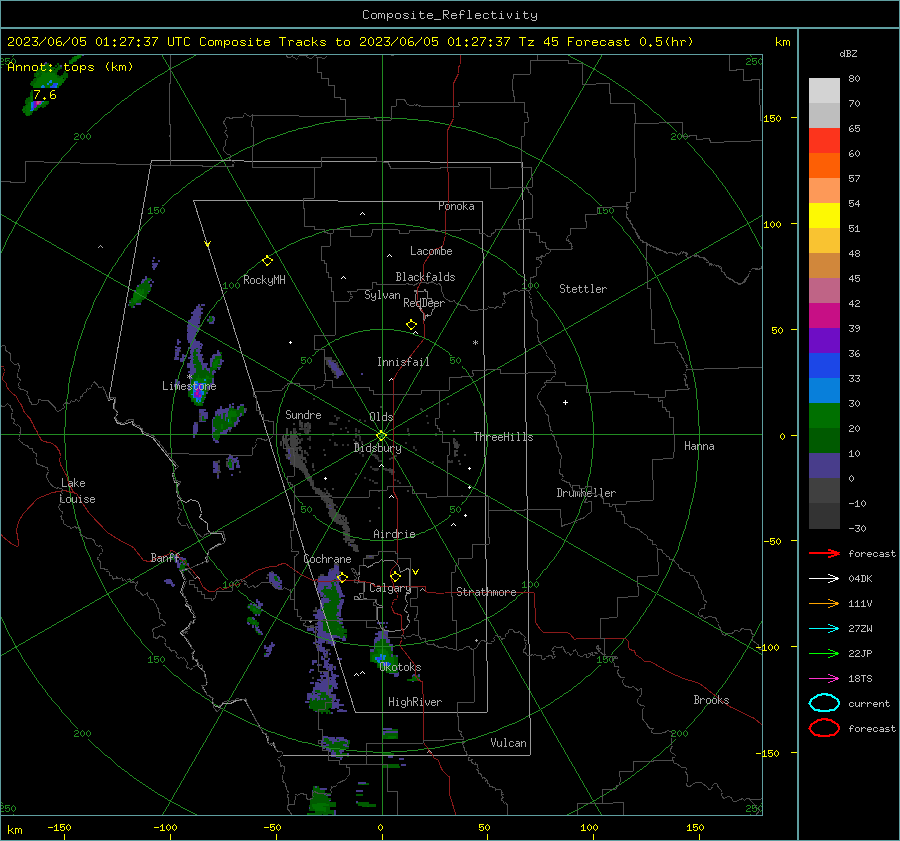Click the magenta 18TS arrow icon
Screen dimensions: 900x841
824,679
